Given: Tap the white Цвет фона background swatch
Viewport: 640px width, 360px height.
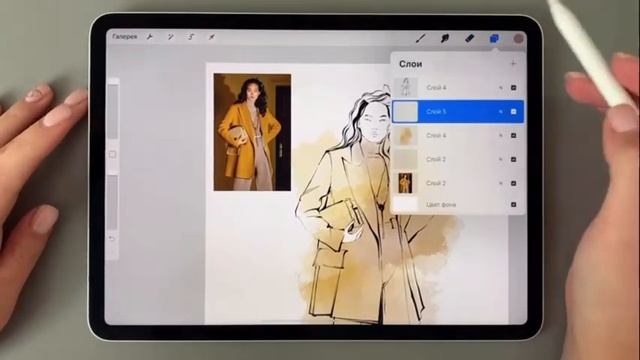Looking at the screenshot, I should click(406, 204).
